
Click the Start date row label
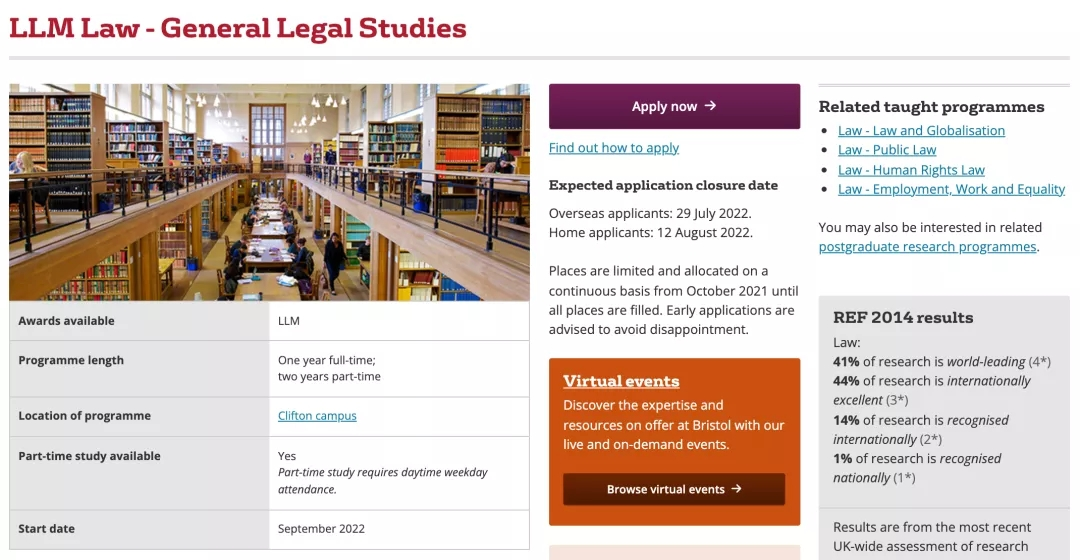(46, 529)
